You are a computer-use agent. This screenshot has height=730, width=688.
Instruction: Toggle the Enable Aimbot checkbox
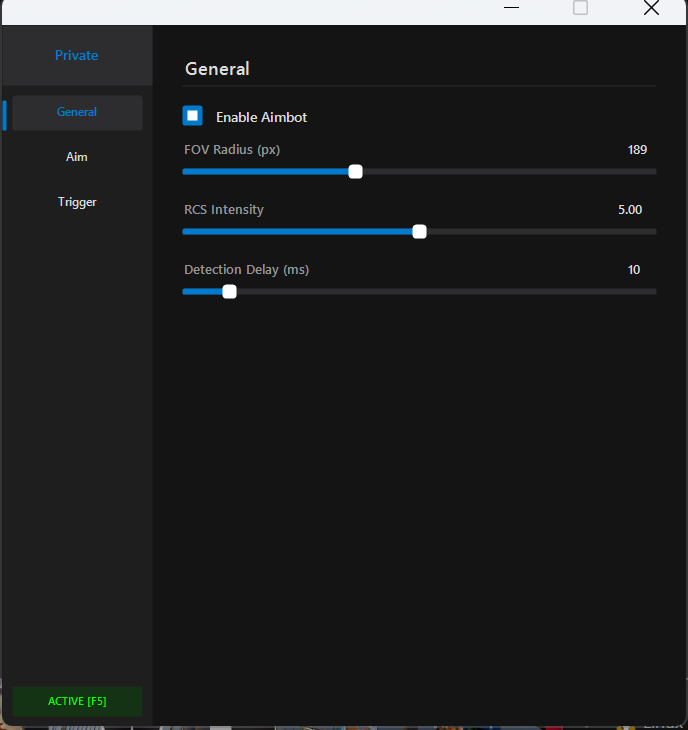point(192,116)
